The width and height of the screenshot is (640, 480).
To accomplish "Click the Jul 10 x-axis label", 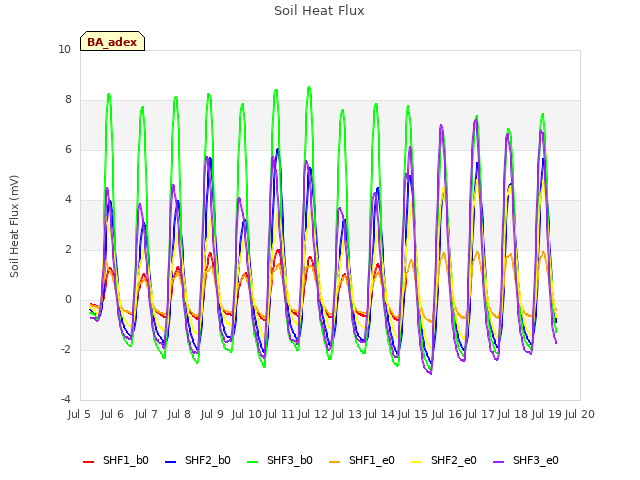I will pyautogui.click(x=247, y=414).
